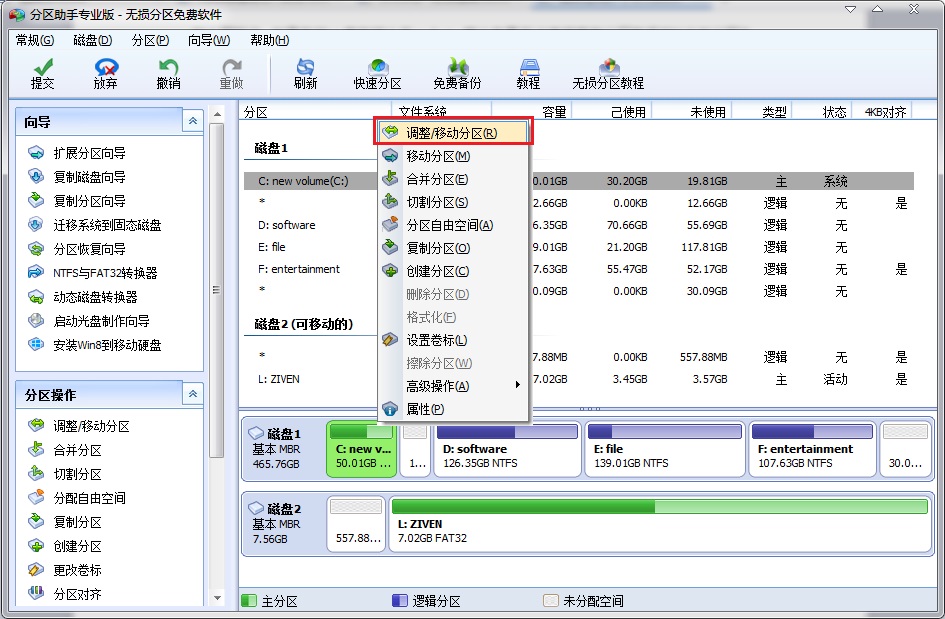Click the 提交 (commit) toolbar icon

point(43,74)
